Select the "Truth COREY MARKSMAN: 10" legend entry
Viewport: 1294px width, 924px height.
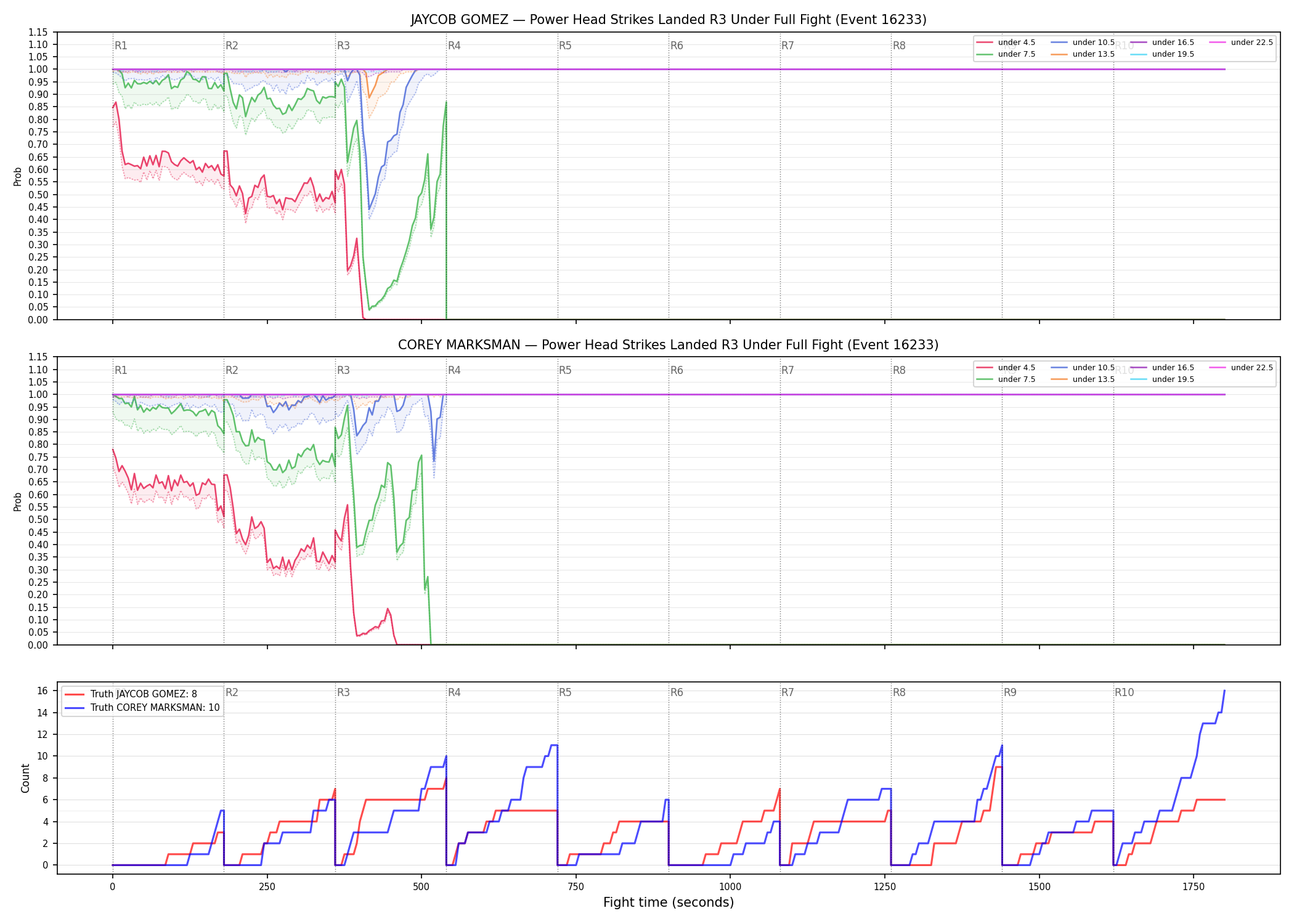pos(142,708)
